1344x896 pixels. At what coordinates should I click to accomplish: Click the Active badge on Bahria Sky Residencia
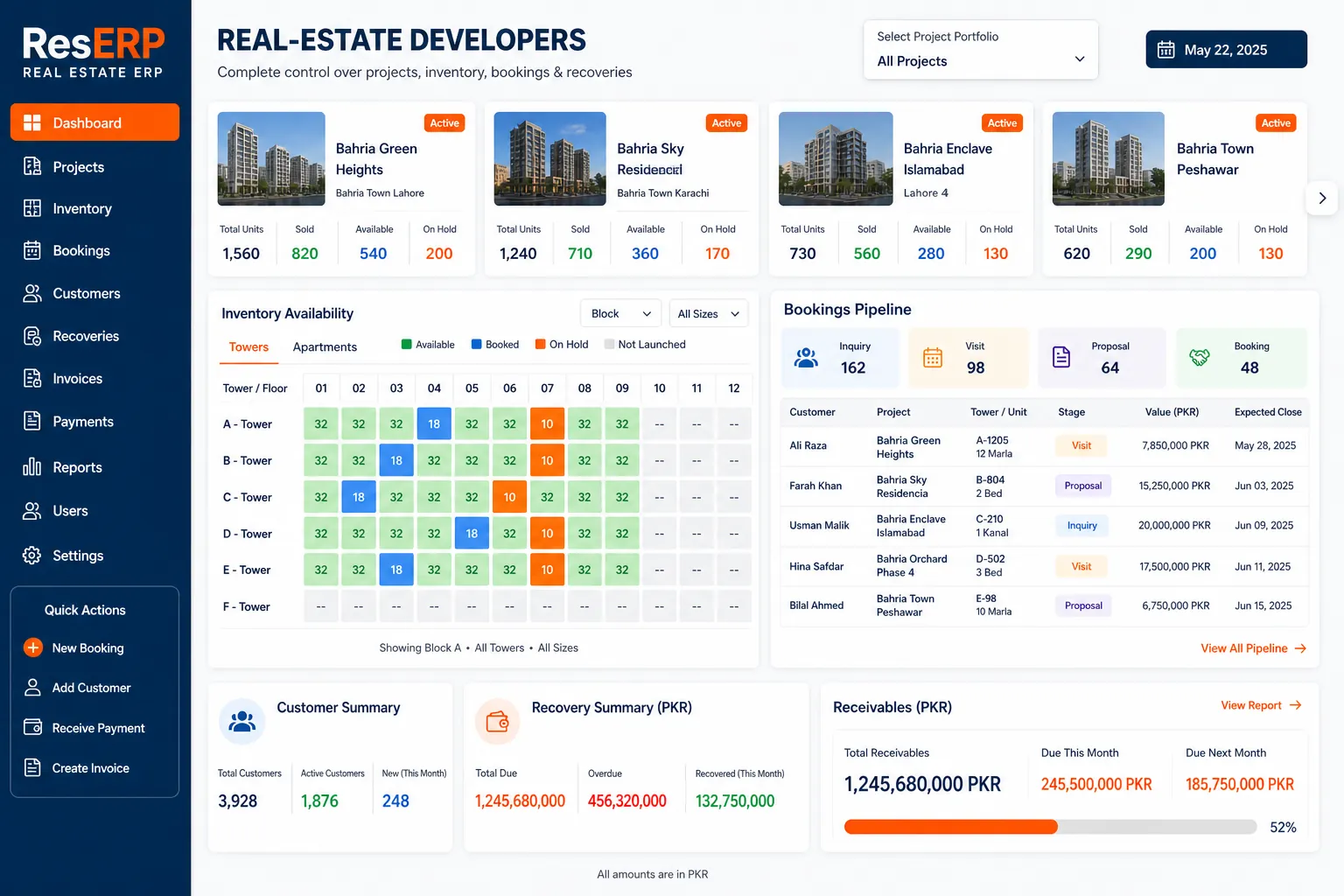[726, 123]
